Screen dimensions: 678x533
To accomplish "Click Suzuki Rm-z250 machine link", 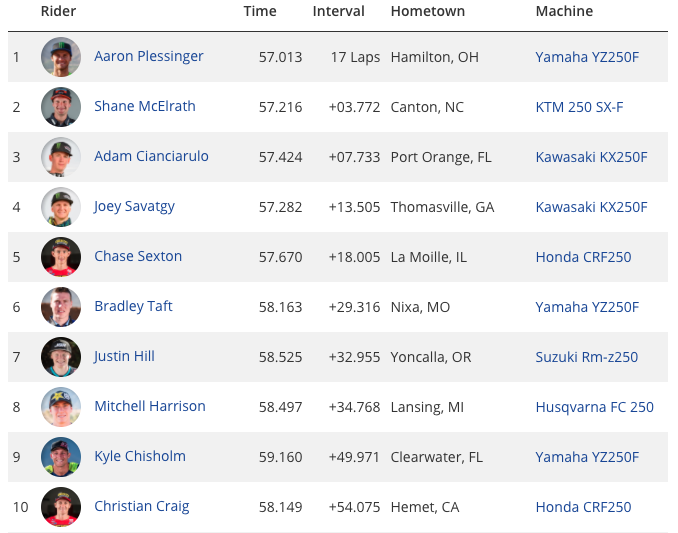I will tap(587, 357).
